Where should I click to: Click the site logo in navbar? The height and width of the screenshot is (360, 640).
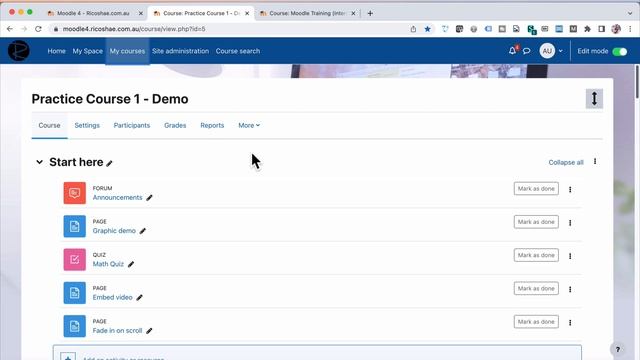click(x=18, y=51)
